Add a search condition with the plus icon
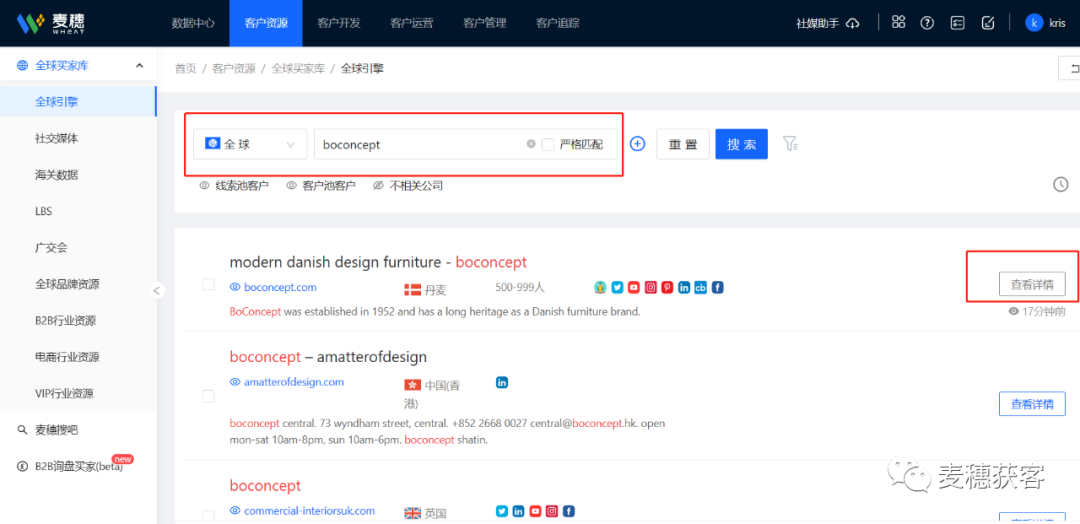This screenshot has height=524, width=1080. click(x=638, y=144)
